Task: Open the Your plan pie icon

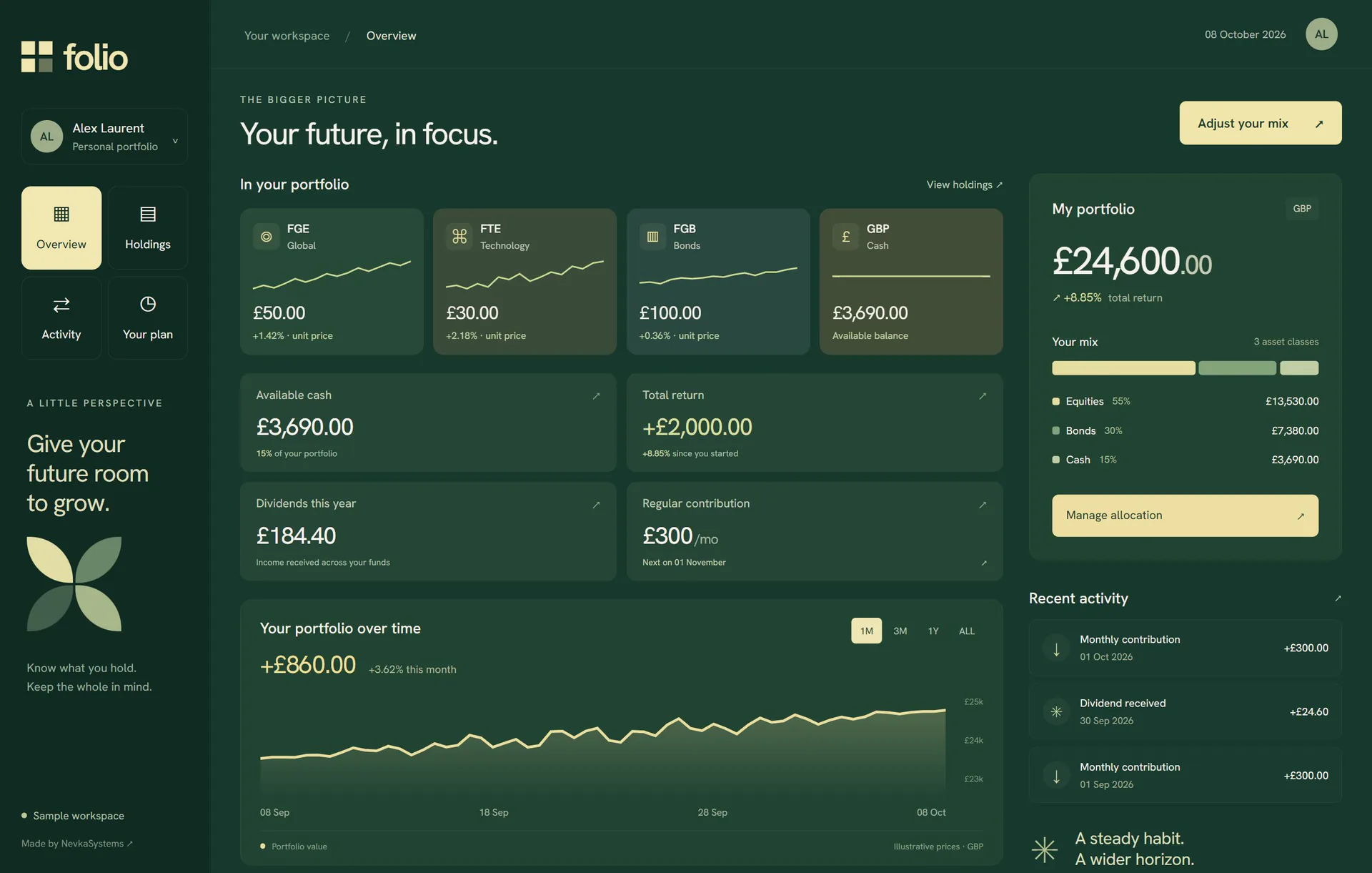Action: click(x=148, y=304)
